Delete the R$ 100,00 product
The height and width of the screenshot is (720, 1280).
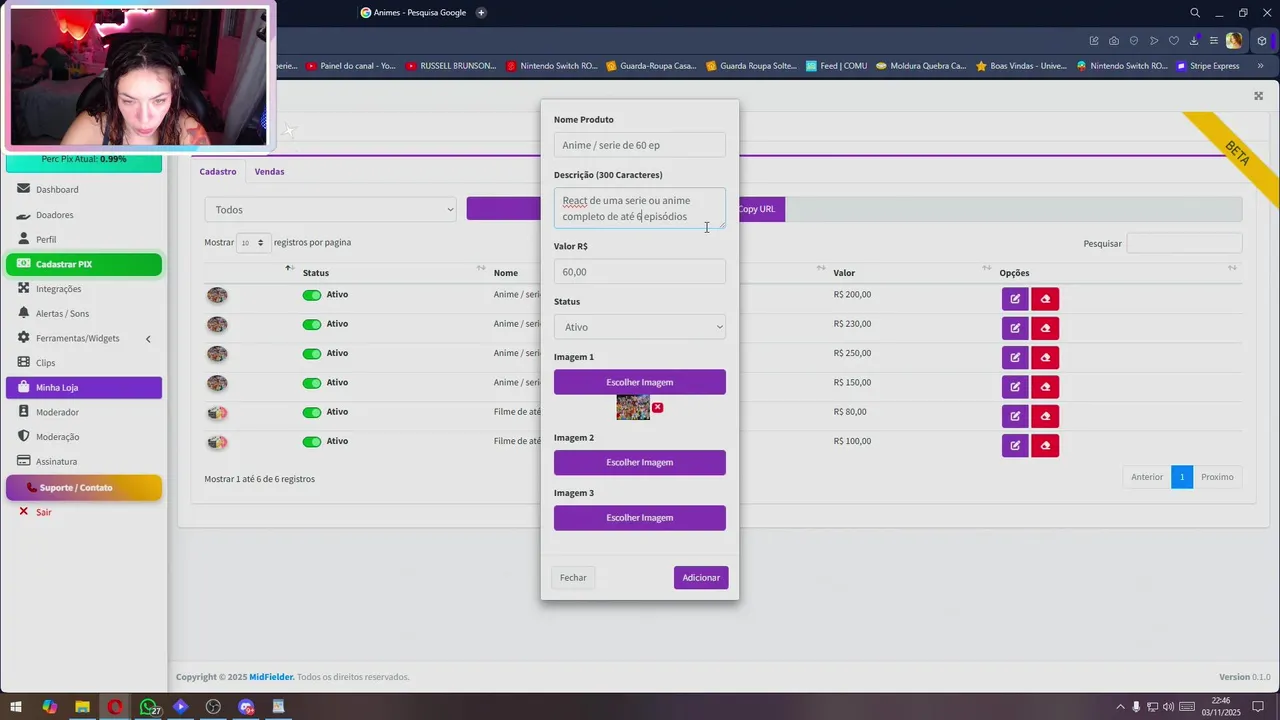(x=1045, y=445)
